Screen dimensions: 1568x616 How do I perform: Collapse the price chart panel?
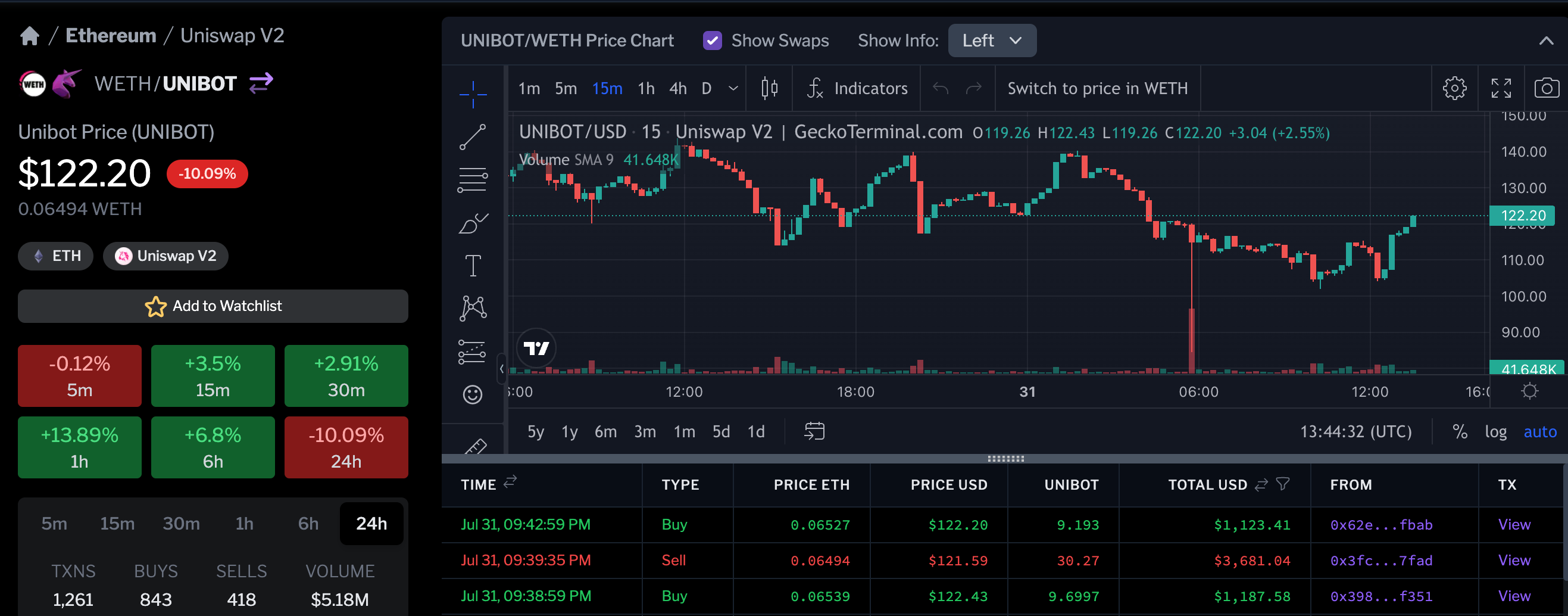click(x=1545, y=41)
